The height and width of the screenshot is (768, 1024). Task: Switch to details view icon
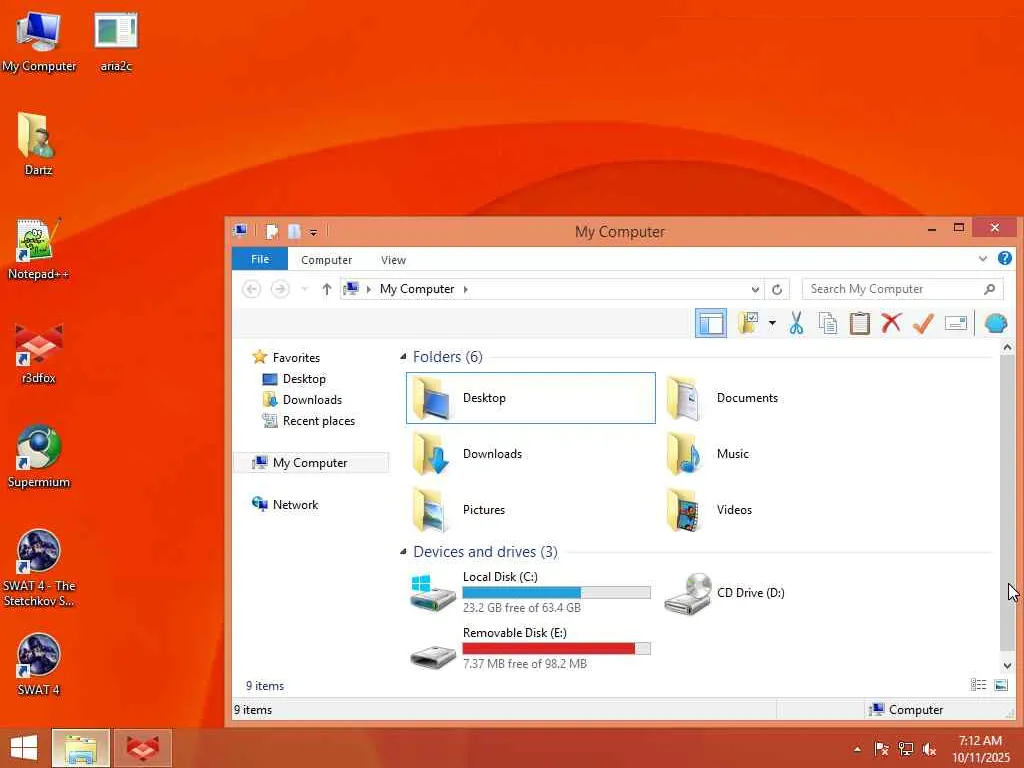(x=978, y=685)
